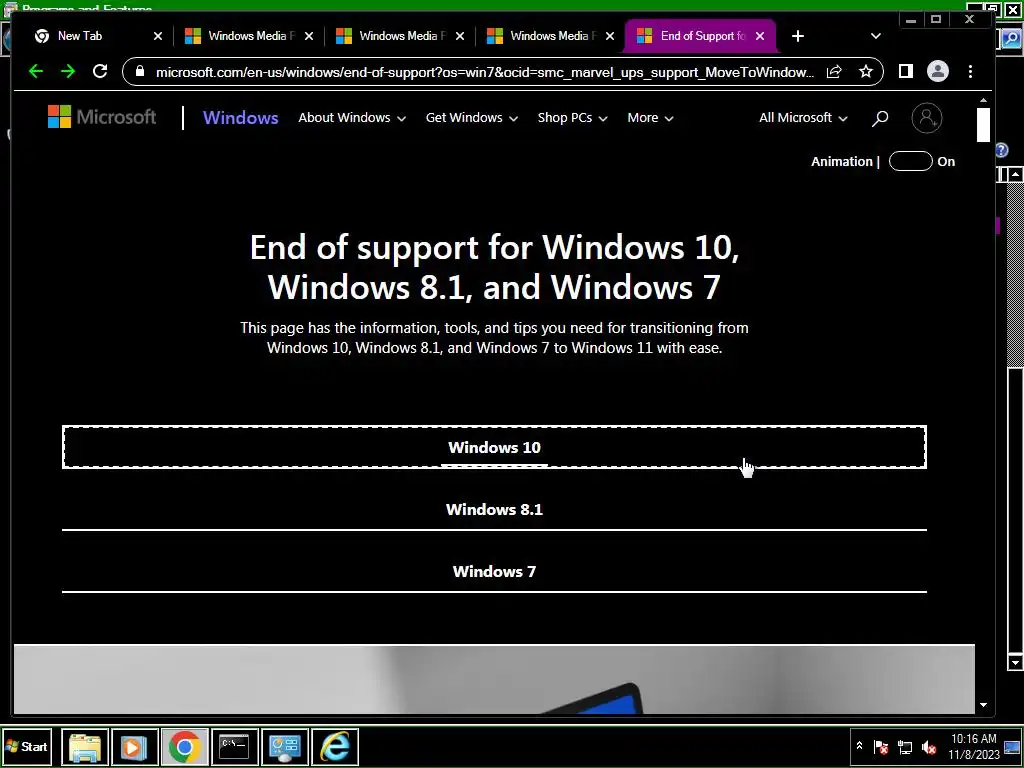
Task: Open the clock showing 10:16 AM
Action: (974, 747)
